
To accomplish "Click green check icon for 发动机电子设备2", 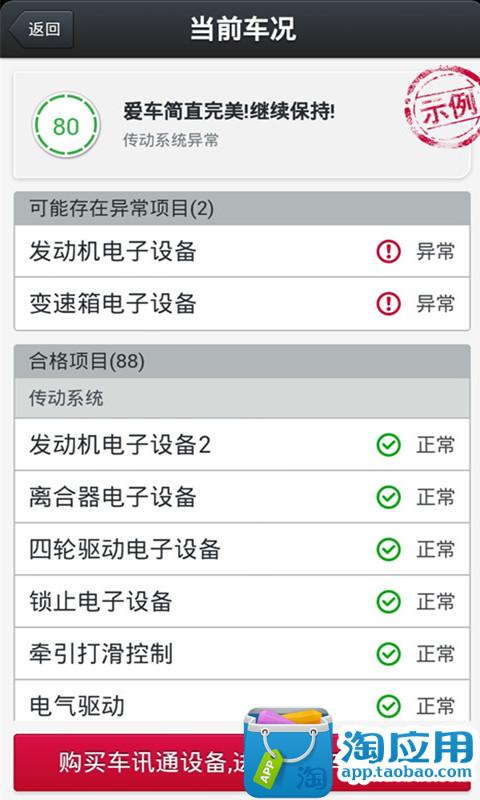I will click(x=388, y=445).
